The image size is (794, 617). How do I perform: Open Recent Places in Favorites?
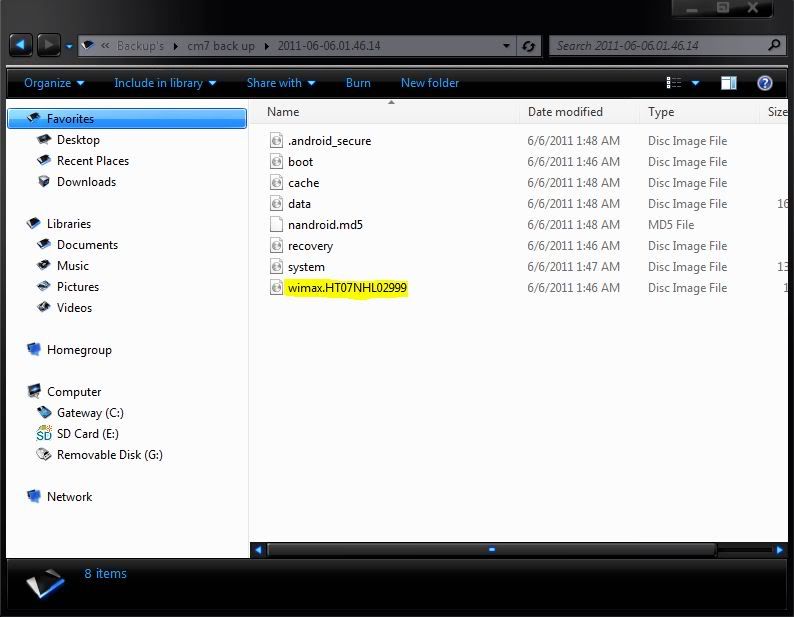93,161
